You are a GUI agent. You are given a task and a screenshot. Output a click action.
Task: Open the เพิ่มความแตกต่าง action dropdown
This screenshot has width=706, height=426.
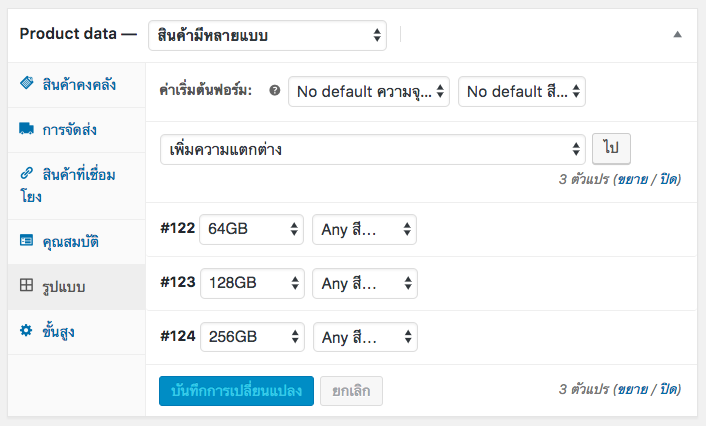pyautogui.click(x=373, y=149)
